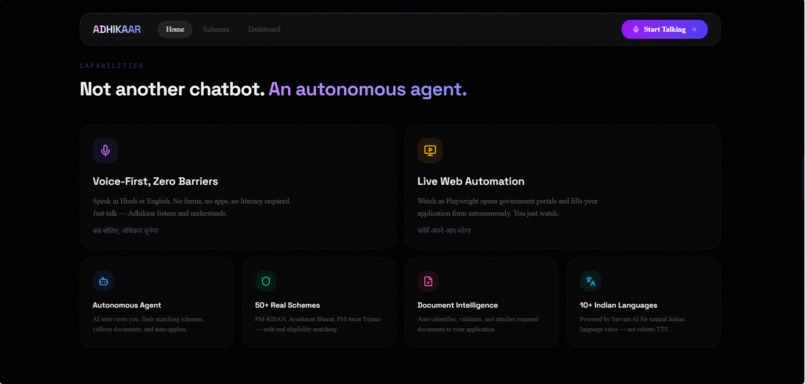Click the 'An autonomous agent.' purple text
The image size is (806, 384).
(368, 89)
